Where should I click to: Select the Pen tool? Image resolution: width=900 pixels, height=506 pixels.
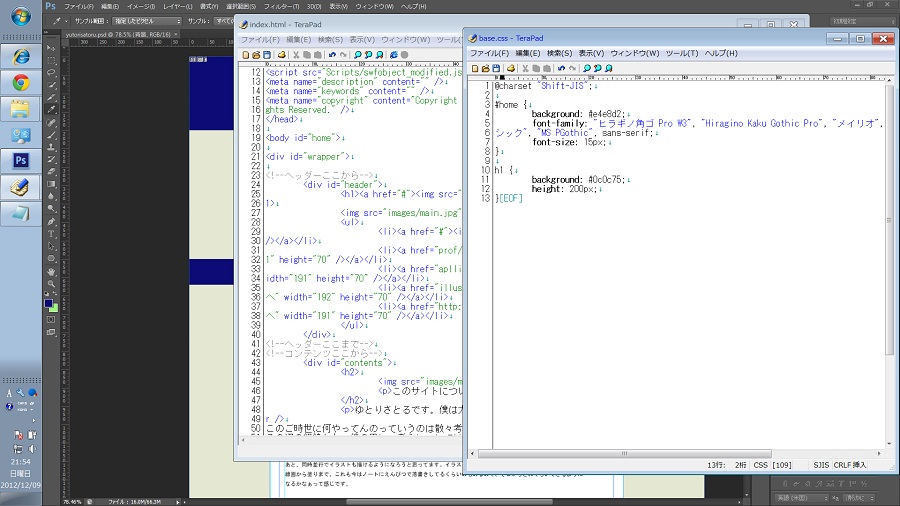tap(51, 221)
